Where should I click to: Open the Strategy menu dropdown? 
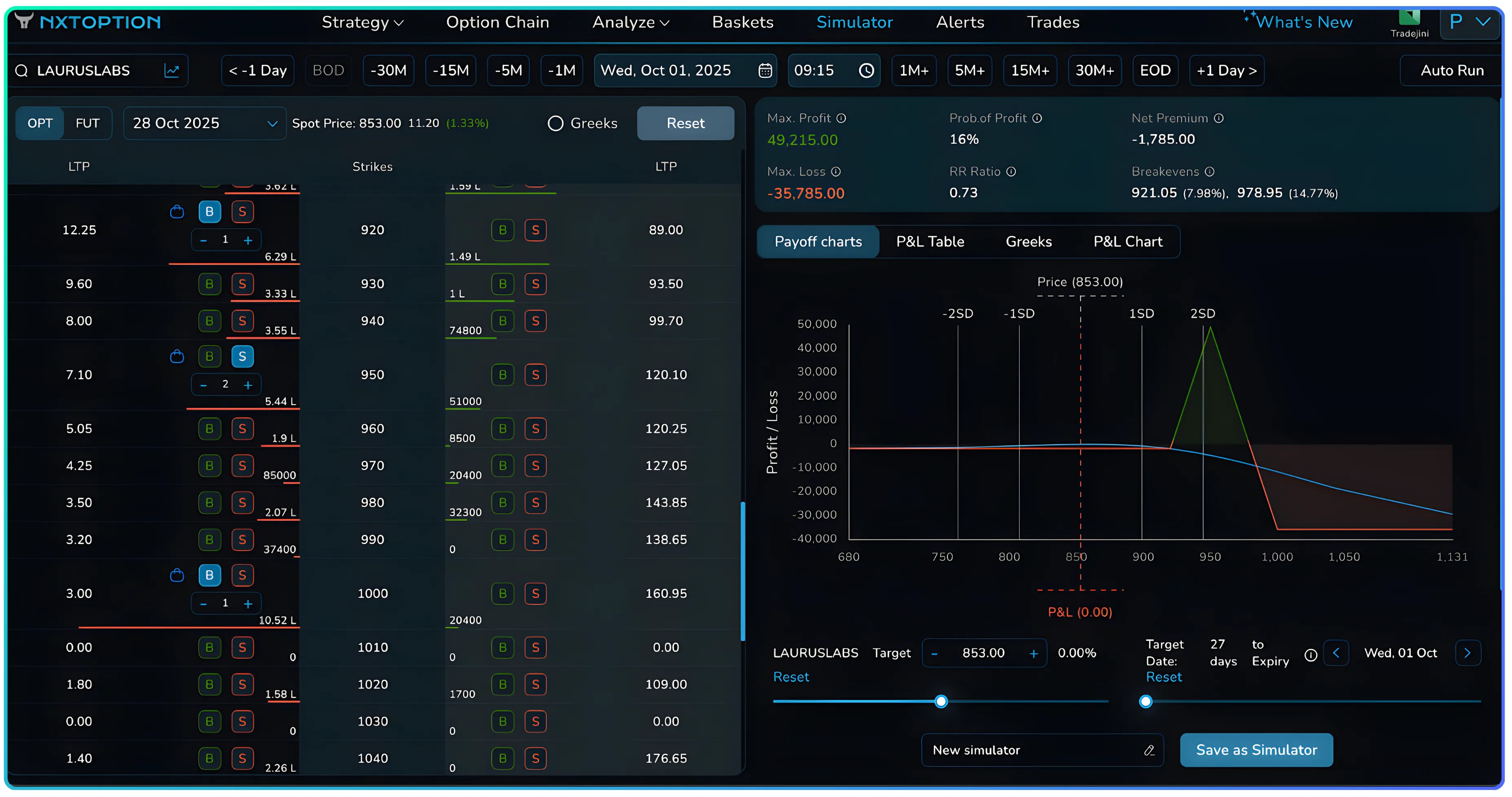click(362, 22)
